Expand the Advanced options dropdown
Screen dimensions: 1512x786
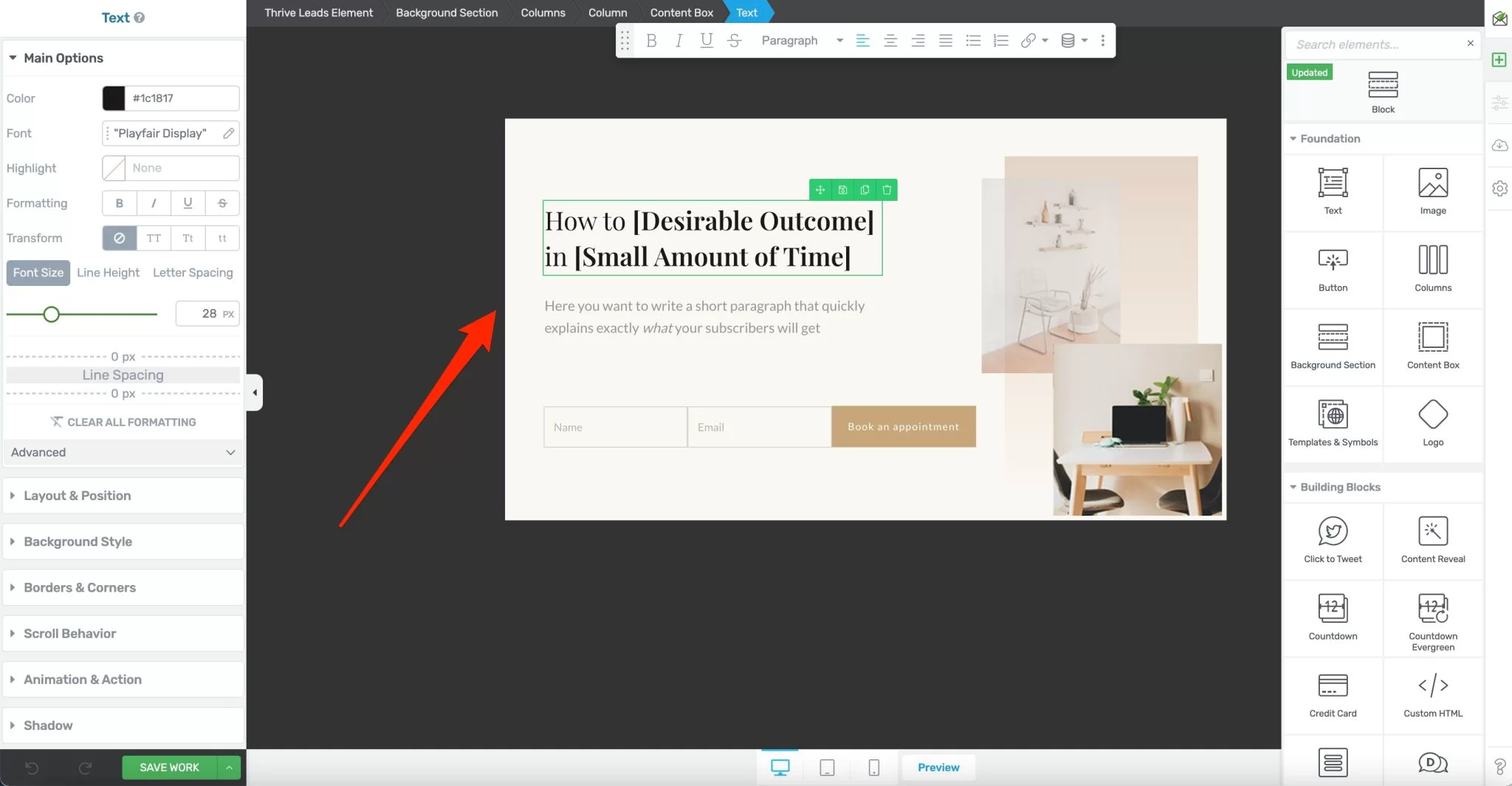(x=123, y=452)
